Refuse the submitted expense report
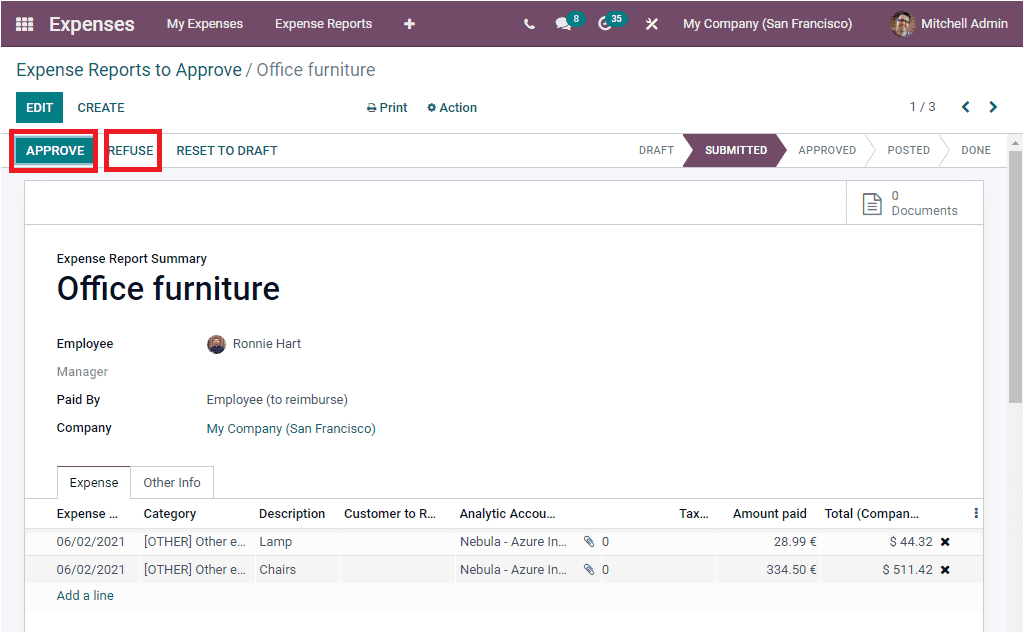The width and height of the screenshot is (1024, 633). (131, 150)
